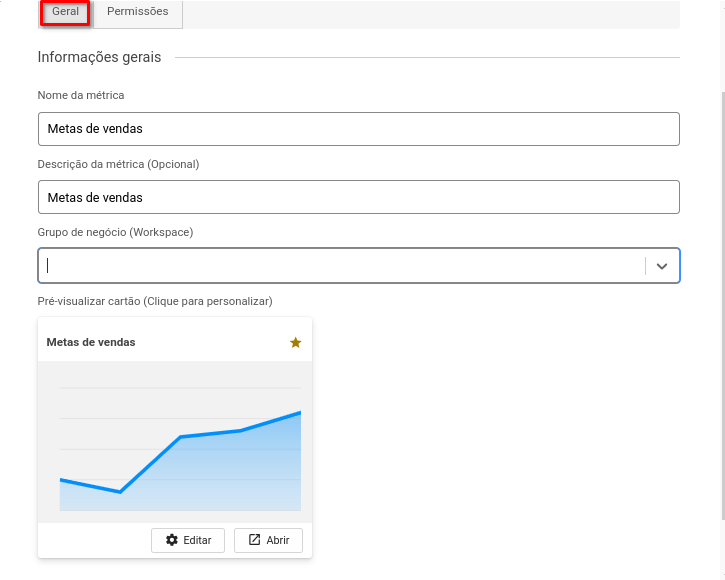725x580 pixels.
Task: Click the open-external icon beside Abrir
Action: coord(254,540)
